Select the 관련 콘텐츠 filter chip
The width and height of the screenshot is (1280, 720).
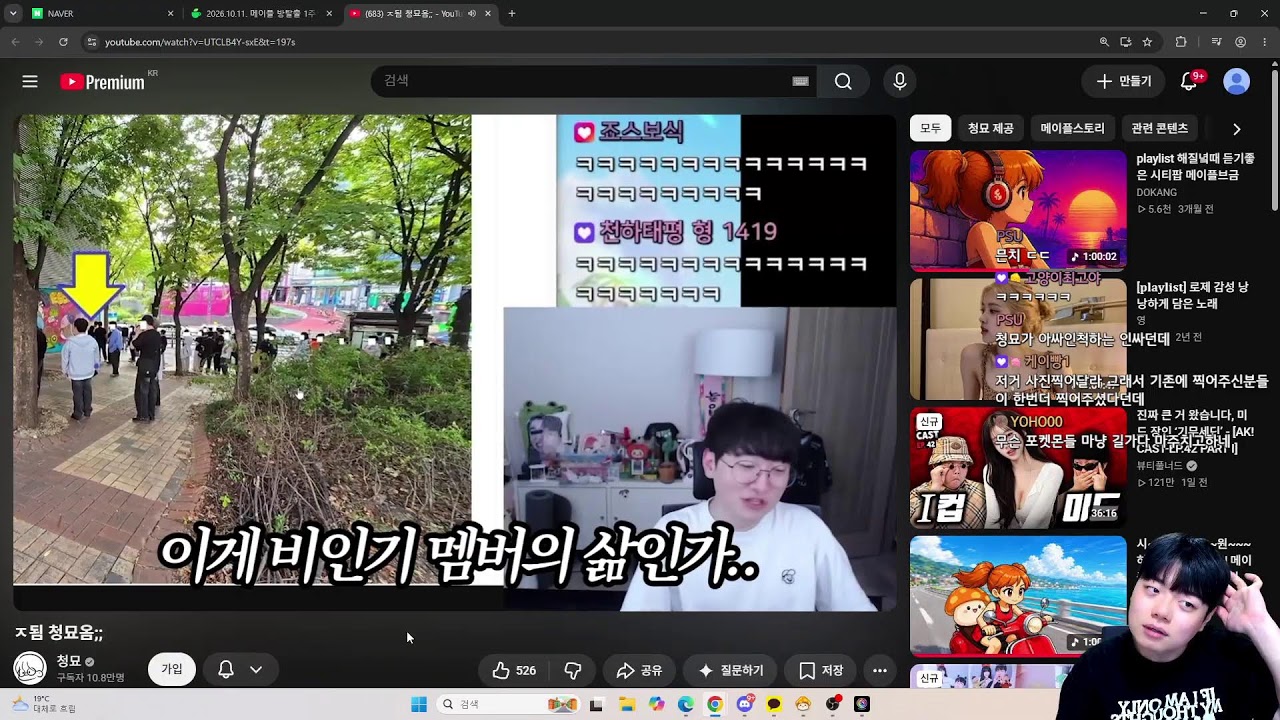pyautogui.click(x=1159, y=129)
